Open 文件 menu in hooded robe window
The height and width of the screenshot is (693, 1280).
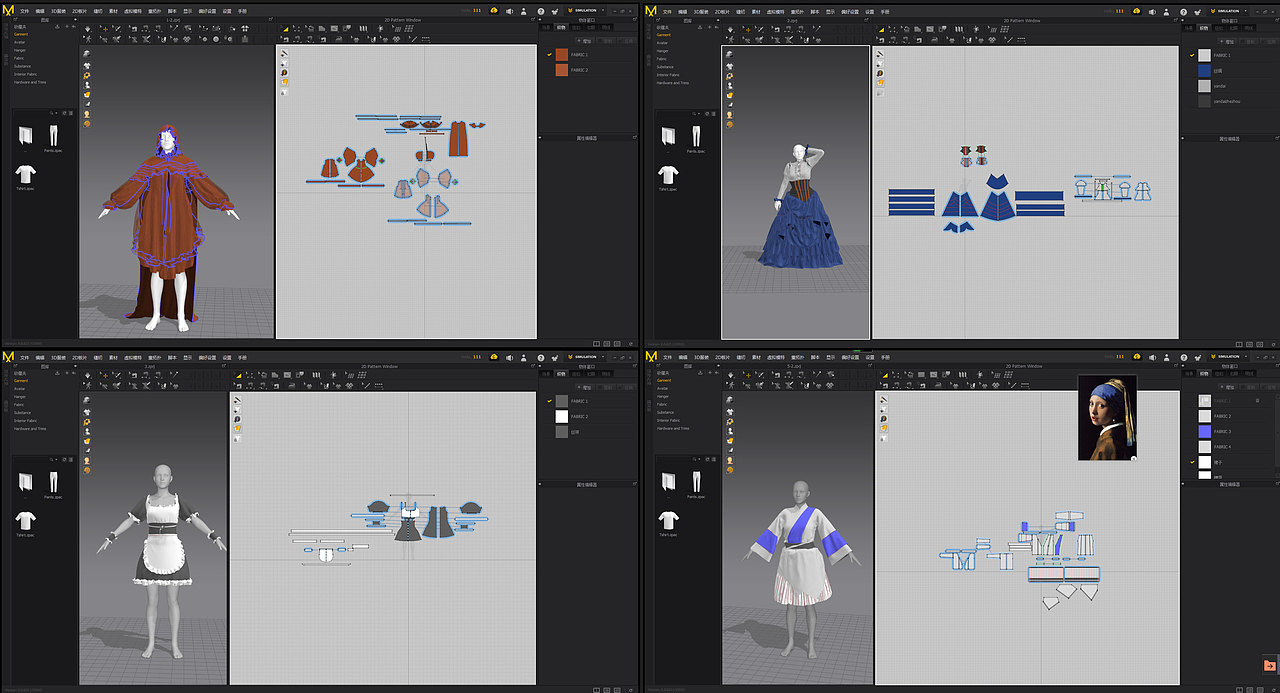[x=24, y=10]
